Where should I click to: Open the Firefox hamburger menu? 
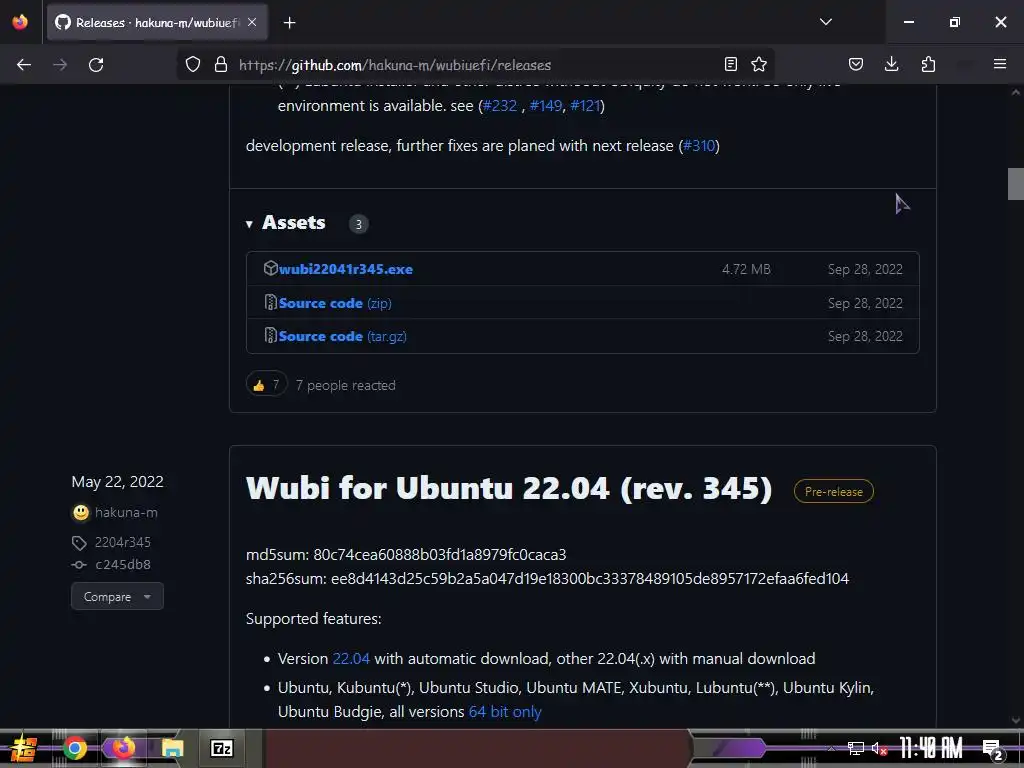(x=1000, y=64)
